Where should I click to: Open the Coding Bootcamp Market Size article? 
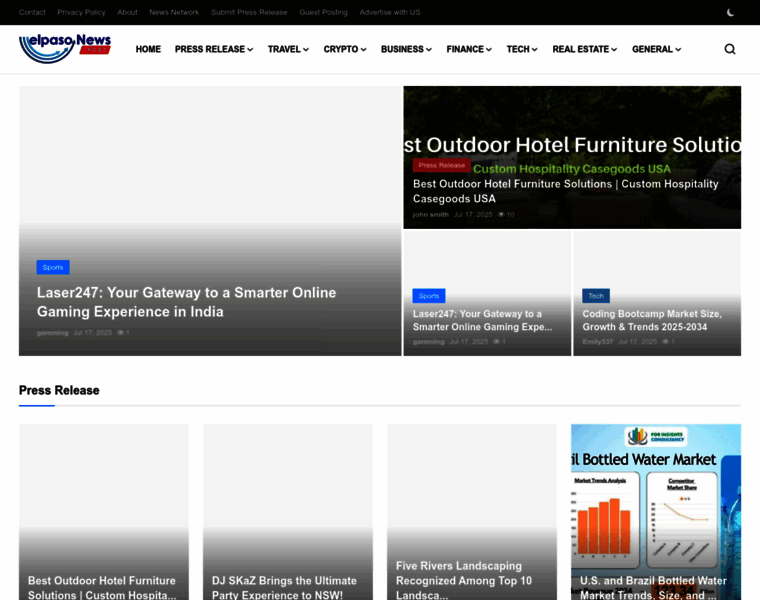click(652, 320)
